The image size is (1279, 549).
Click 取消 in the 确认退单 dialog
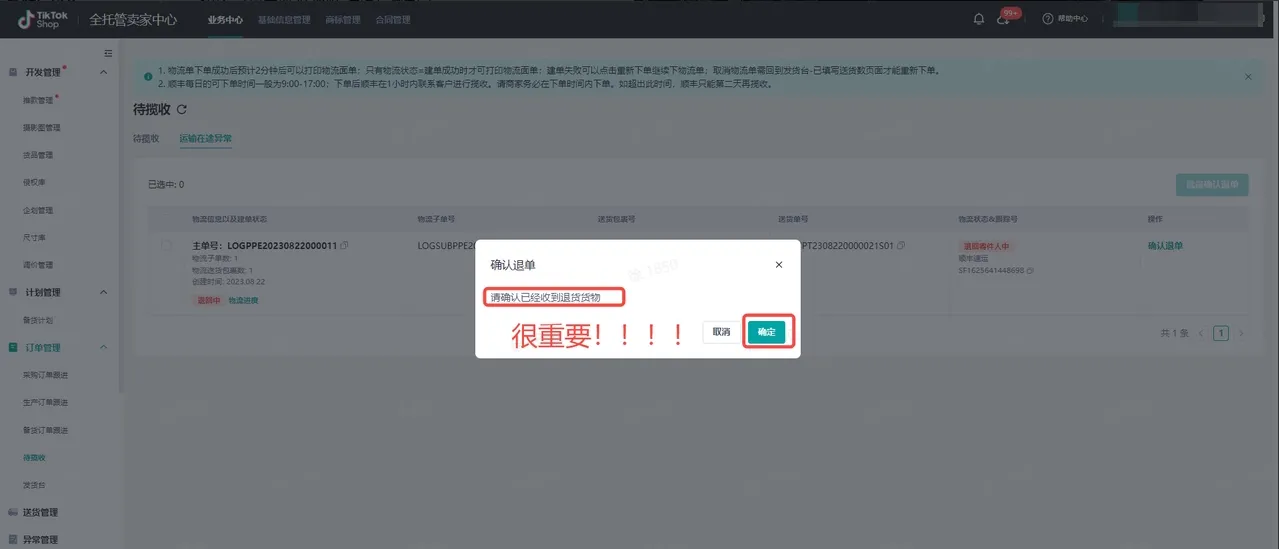[721, 332]
